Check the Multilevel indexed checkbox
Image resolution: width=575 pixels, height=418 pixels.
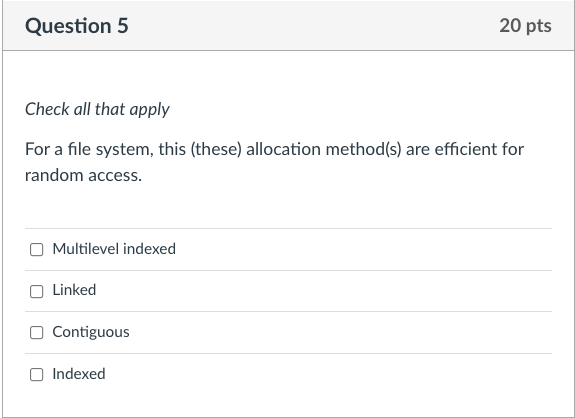point(36,249)
